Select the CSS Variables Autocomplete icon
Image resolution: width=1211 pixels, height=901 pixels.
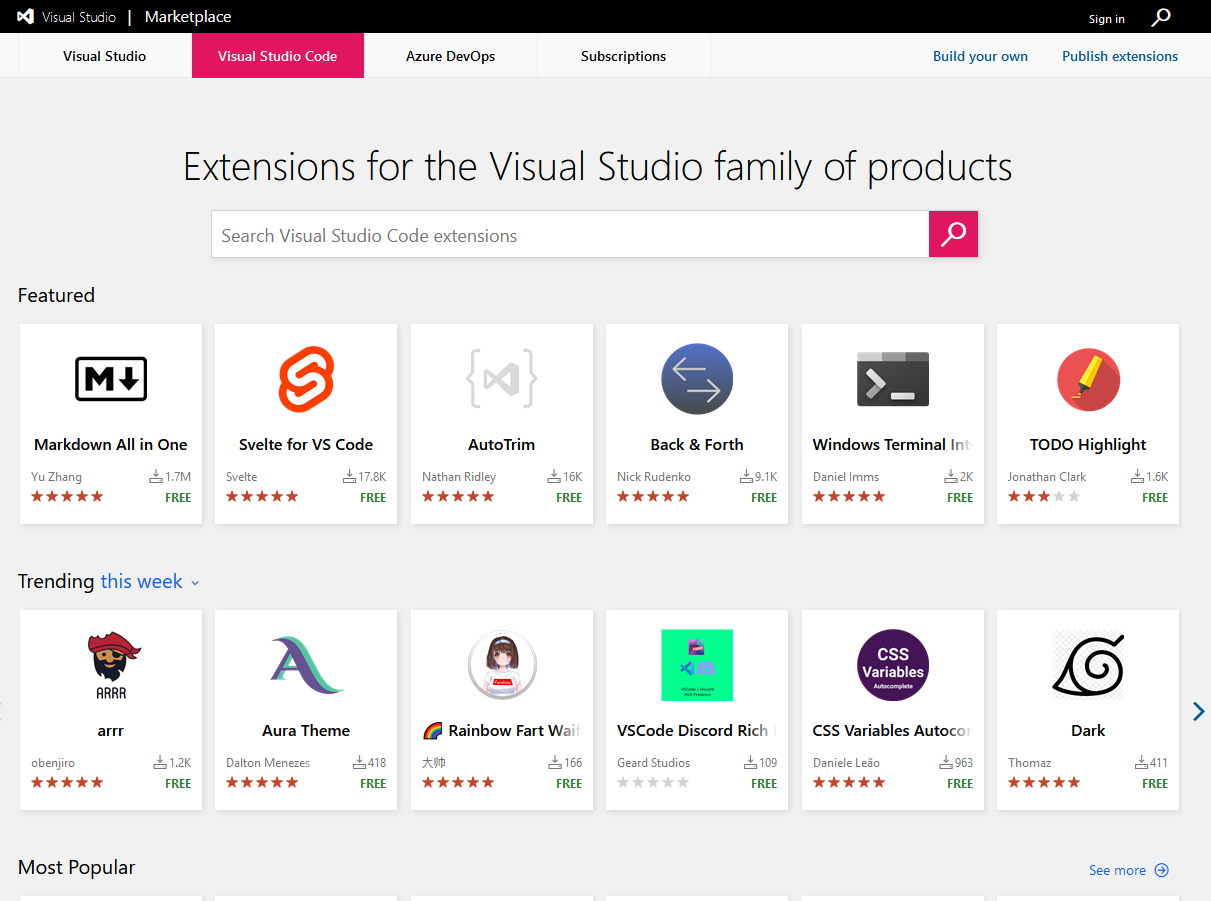pyautogui.click(x=892, y=664)
